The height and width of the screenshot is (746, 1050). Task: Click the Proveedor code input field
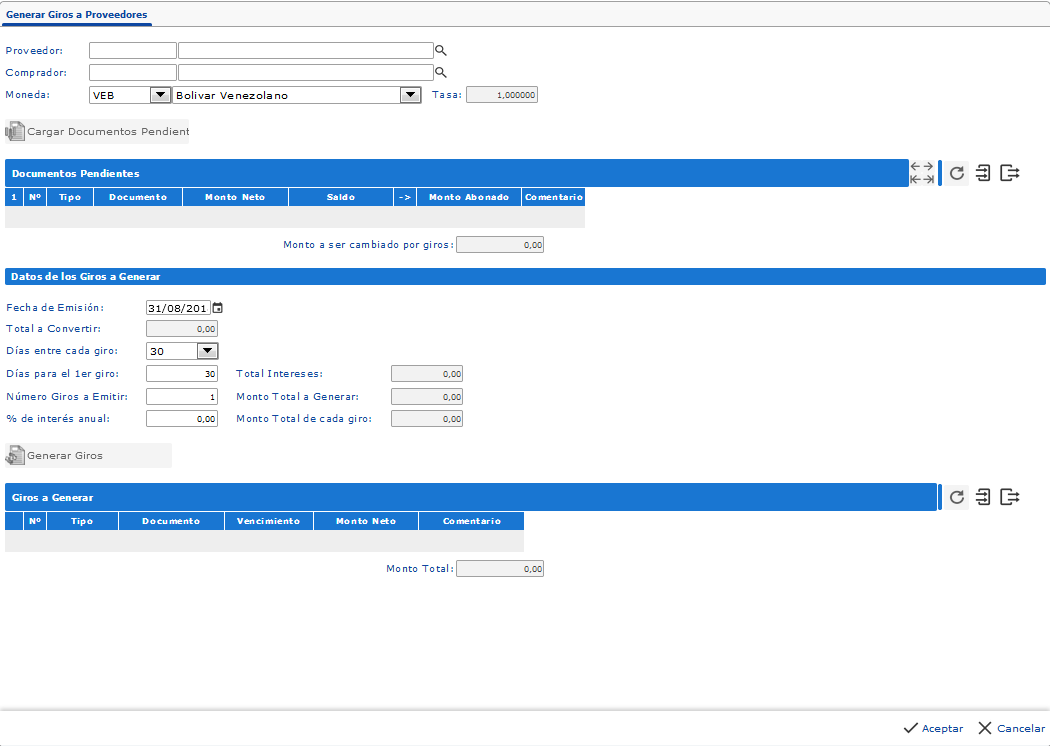133,50
